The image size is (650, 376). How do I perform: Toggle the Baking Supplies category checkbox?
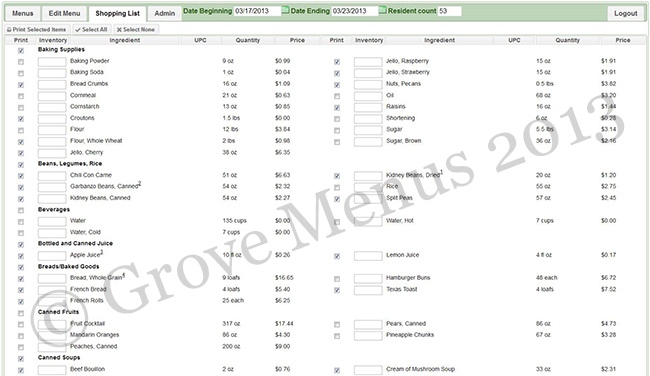[x=21, y=51]
